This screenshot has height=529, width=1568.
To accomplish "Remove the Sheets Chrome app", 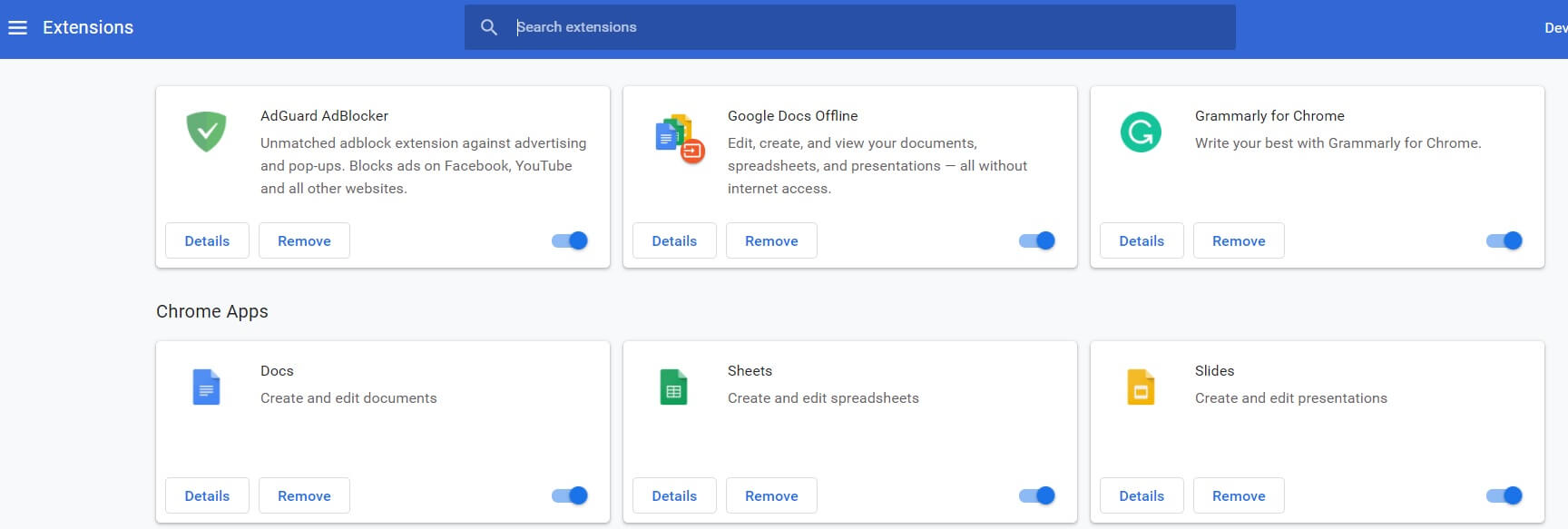I will (x=771, y=495).
